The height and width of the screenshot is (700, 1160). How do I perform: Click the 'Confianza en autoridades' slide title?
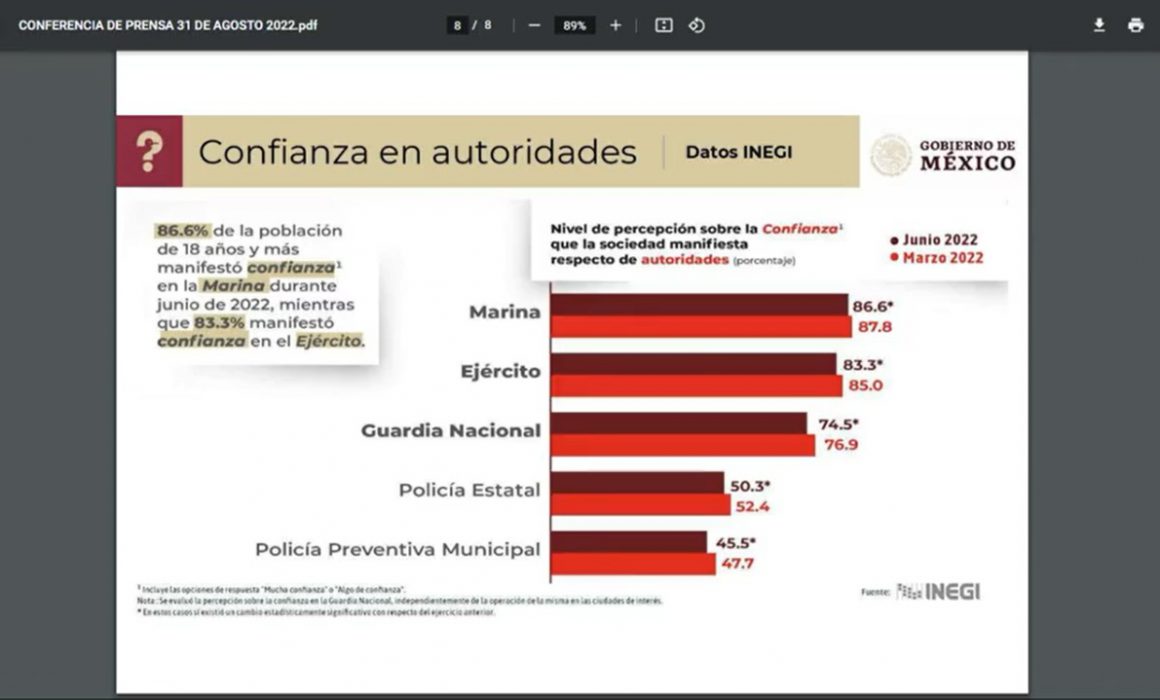click(417, 152)
